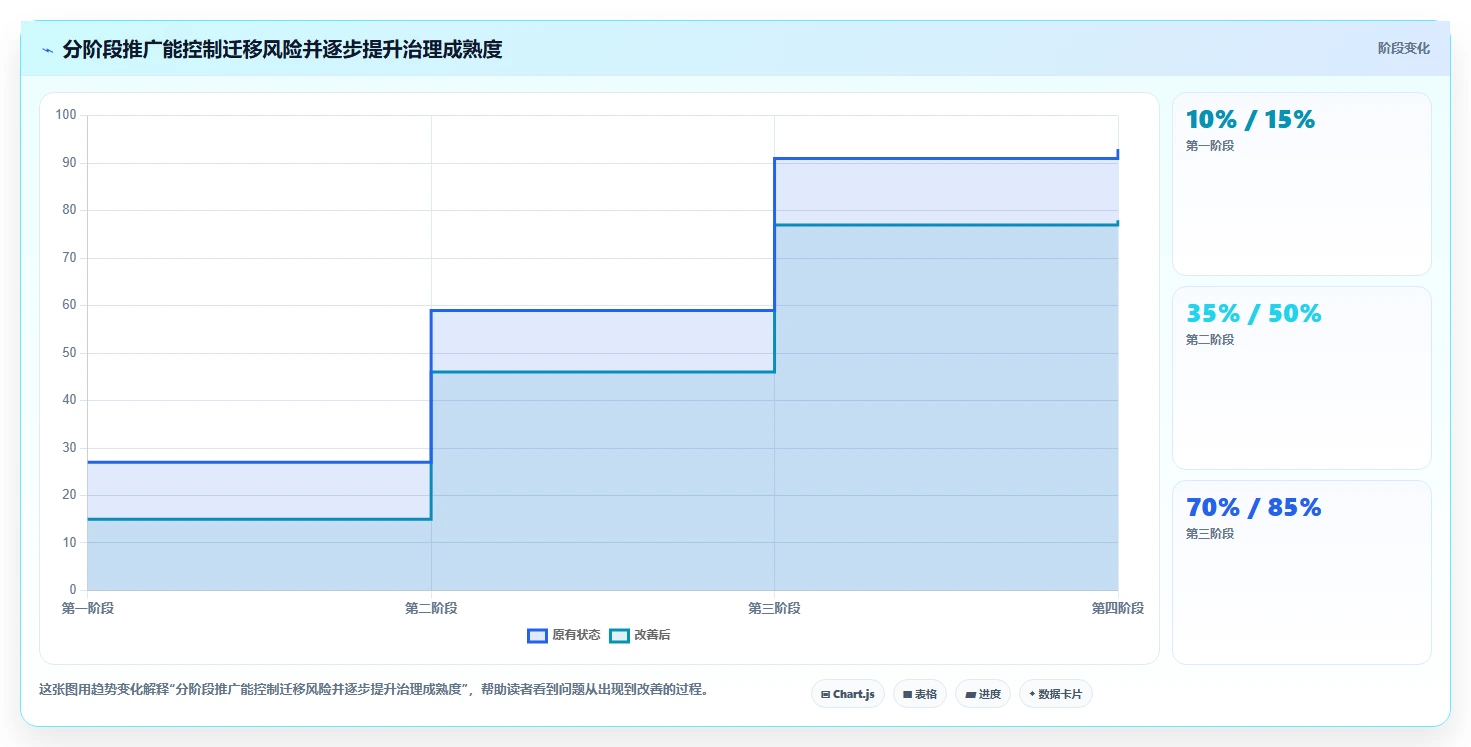Click the 表格 tag
This screenshot has height=747, width=1471.
point(920,694)
